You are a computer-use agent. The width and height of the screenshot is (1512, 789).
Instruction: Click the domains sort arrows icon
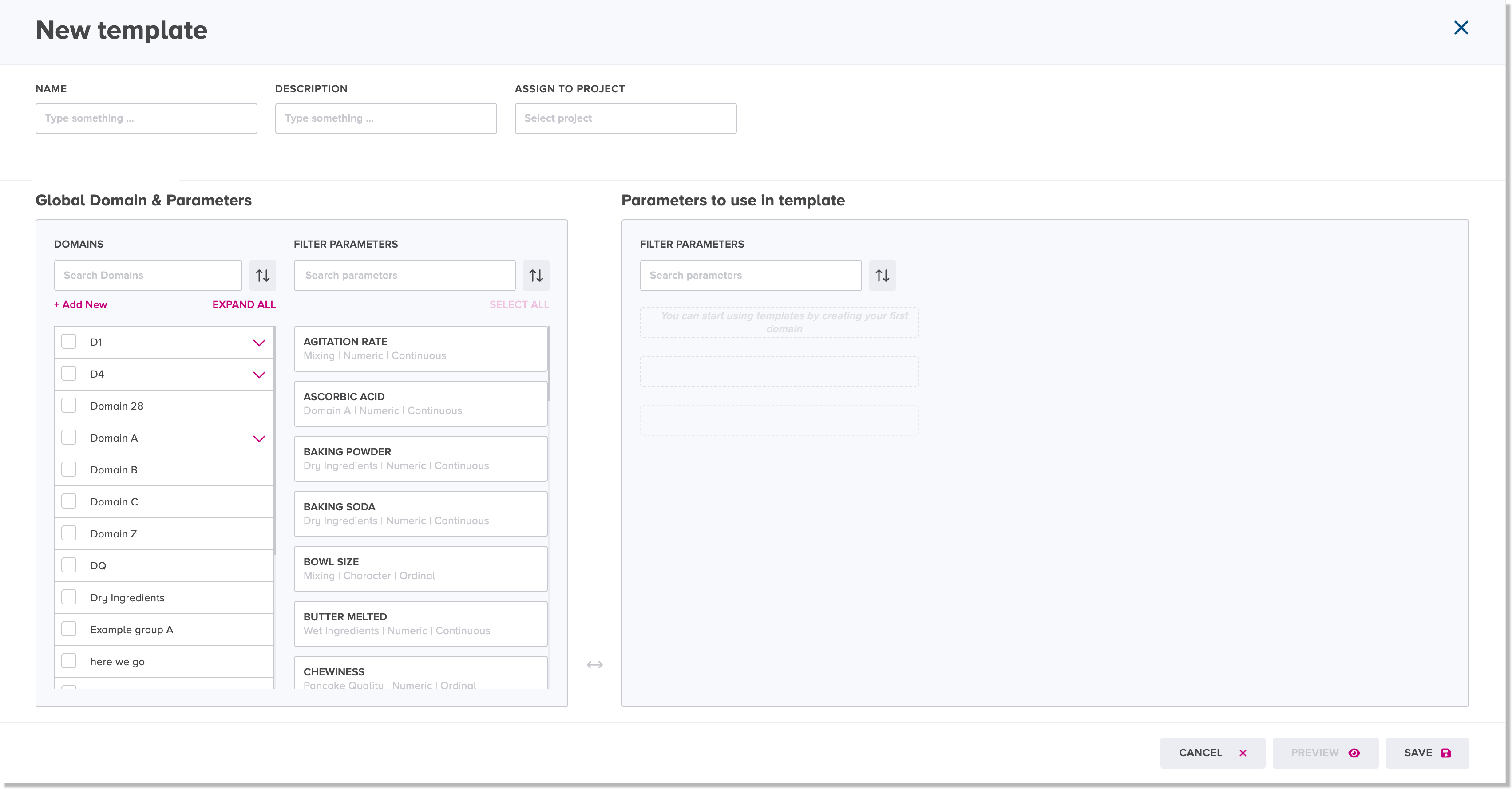click(262, 275)
